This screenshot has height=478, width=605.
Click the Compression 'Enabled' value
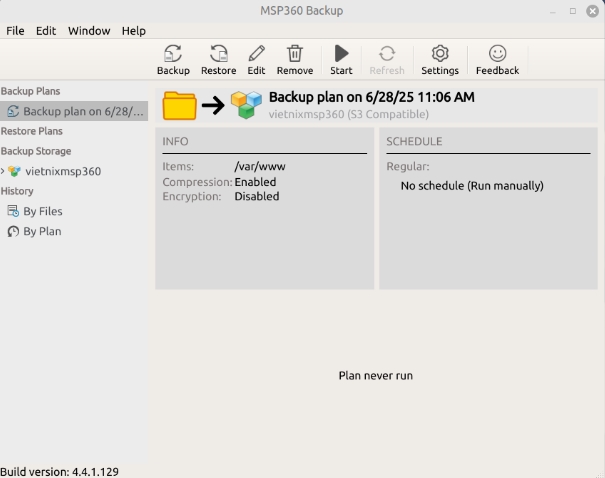point(255,182)
